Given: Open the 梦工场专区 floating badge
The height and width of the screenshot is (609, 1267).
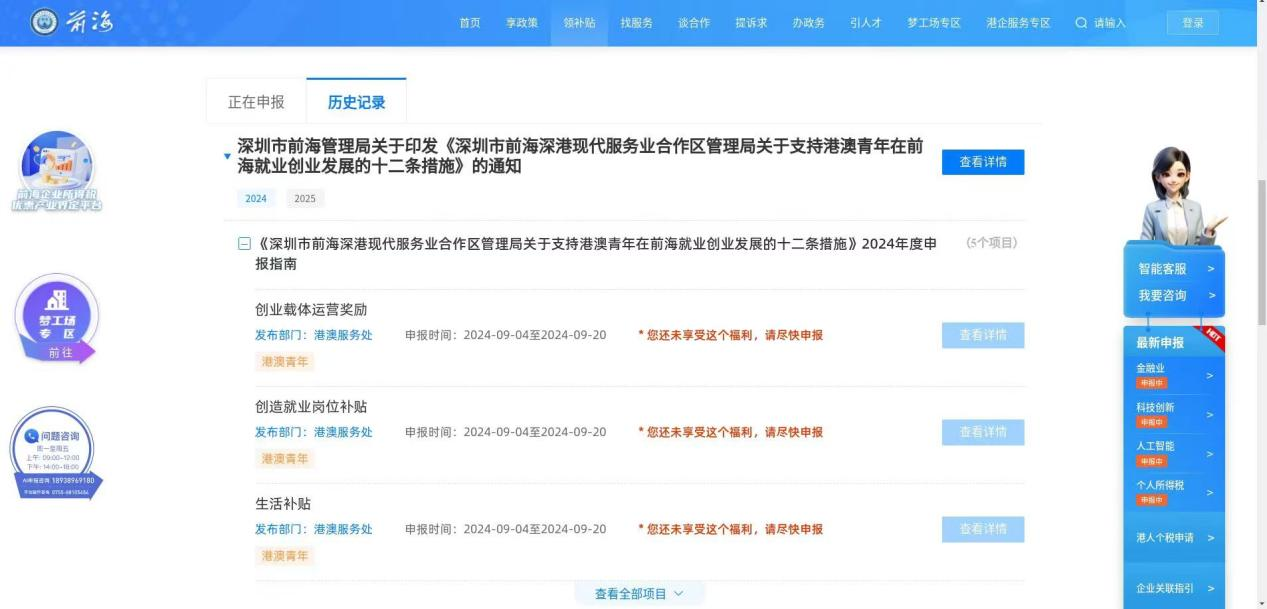Looking at the screenshot, I should click(x=57, y=319).
